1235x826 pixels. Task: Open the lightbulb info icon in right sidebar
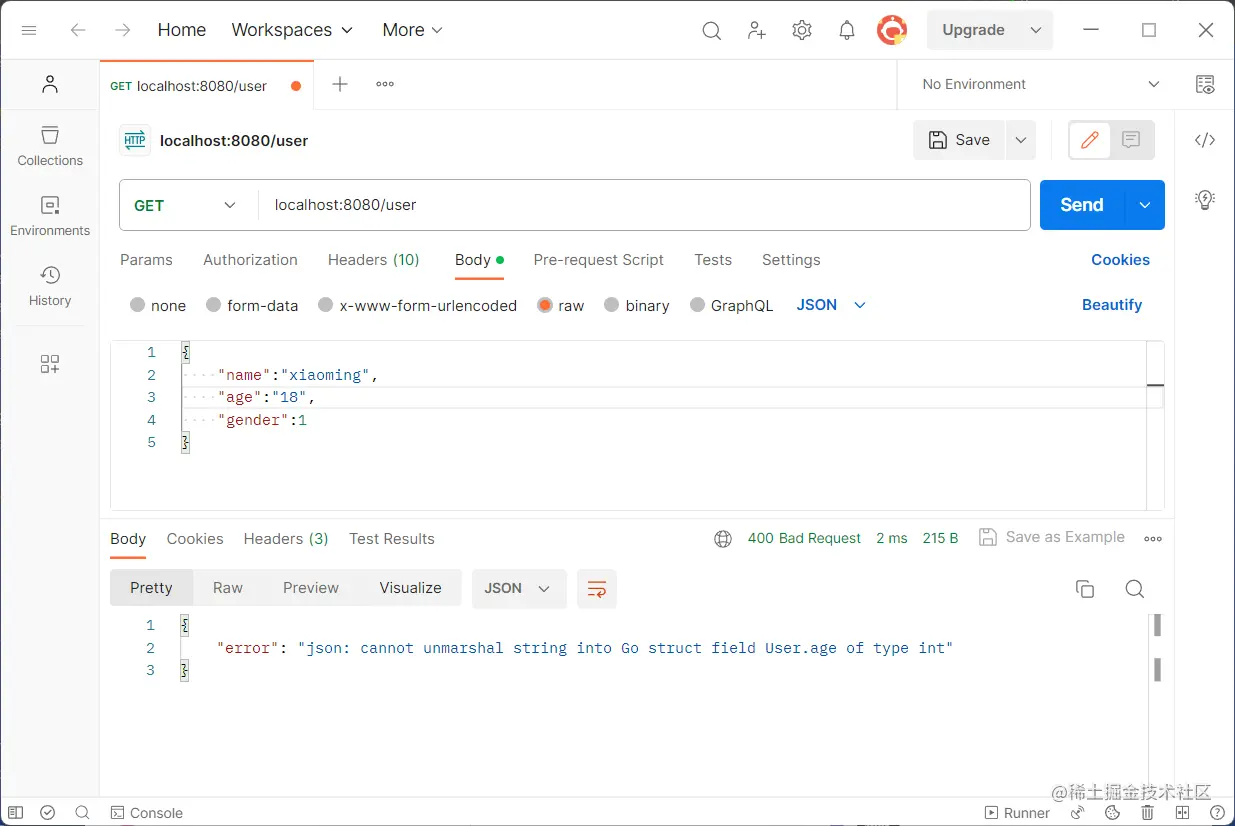(x=1205, y=199)
